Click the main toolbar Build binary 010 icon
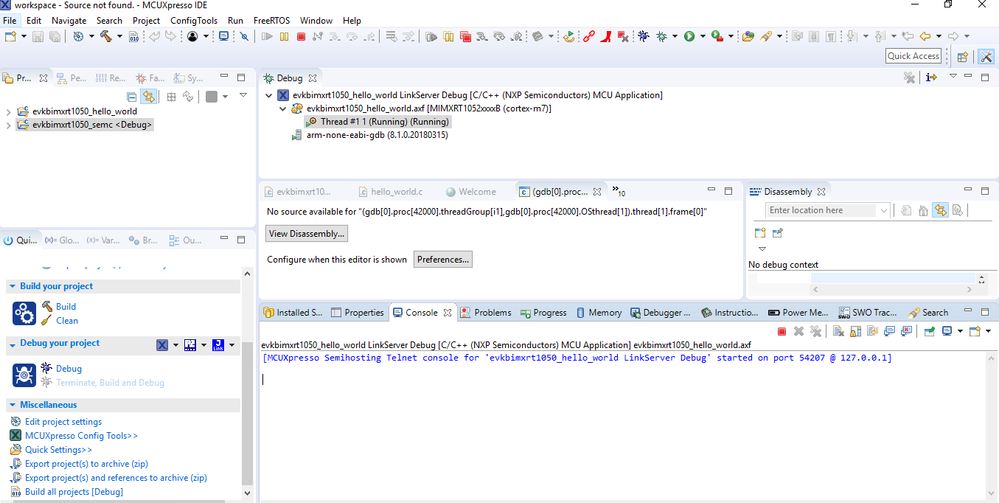Screen dimensions: 999x503 [134, 37]
